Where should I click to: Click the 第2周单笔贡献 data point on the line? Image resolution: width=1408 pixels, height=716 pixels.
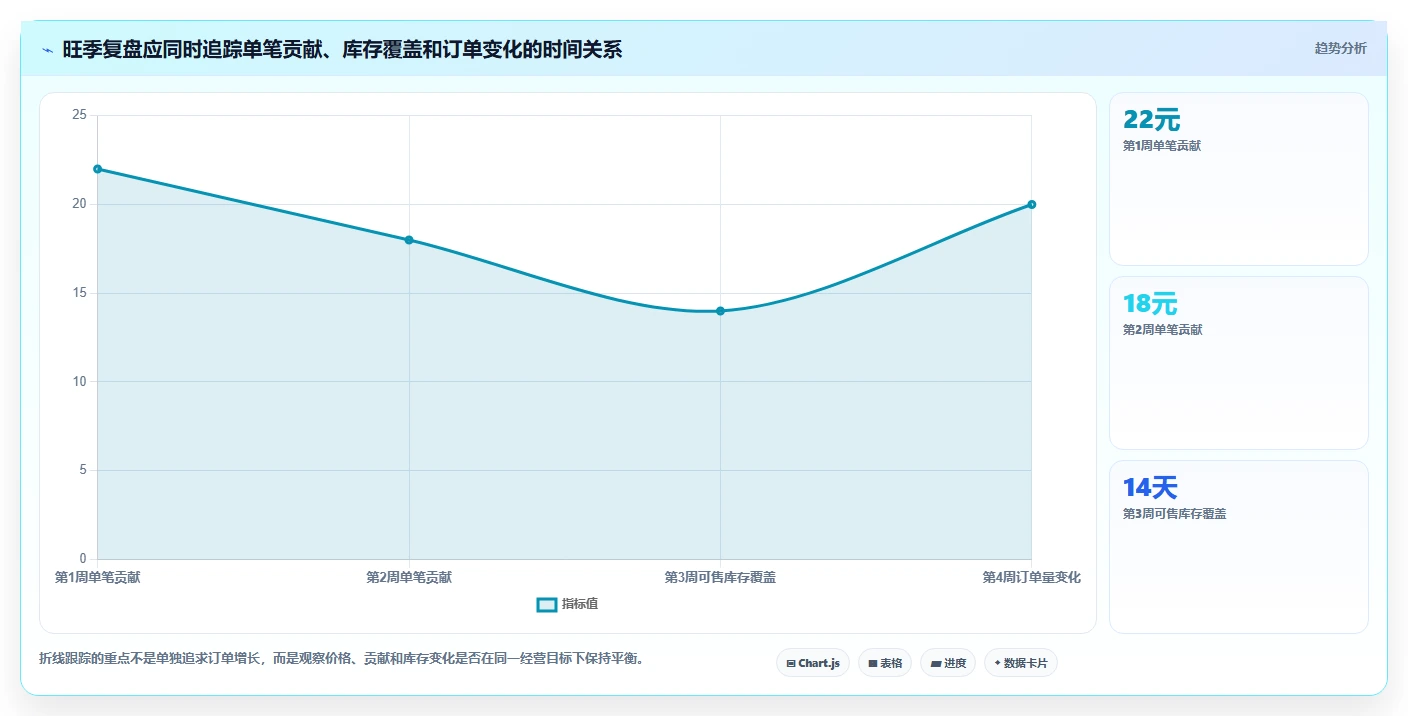[409, 240]
